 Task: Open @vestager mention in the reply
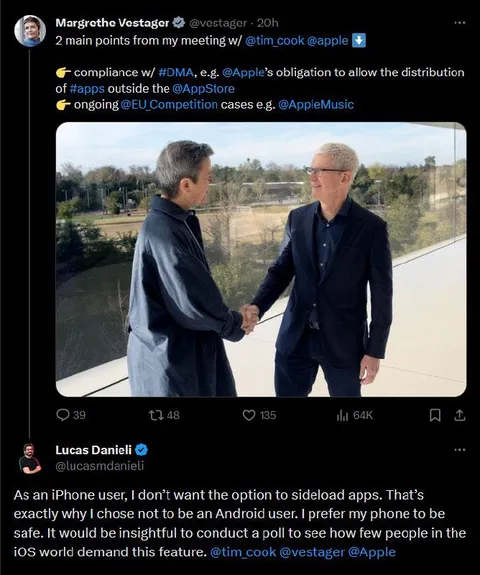[312, 552]
